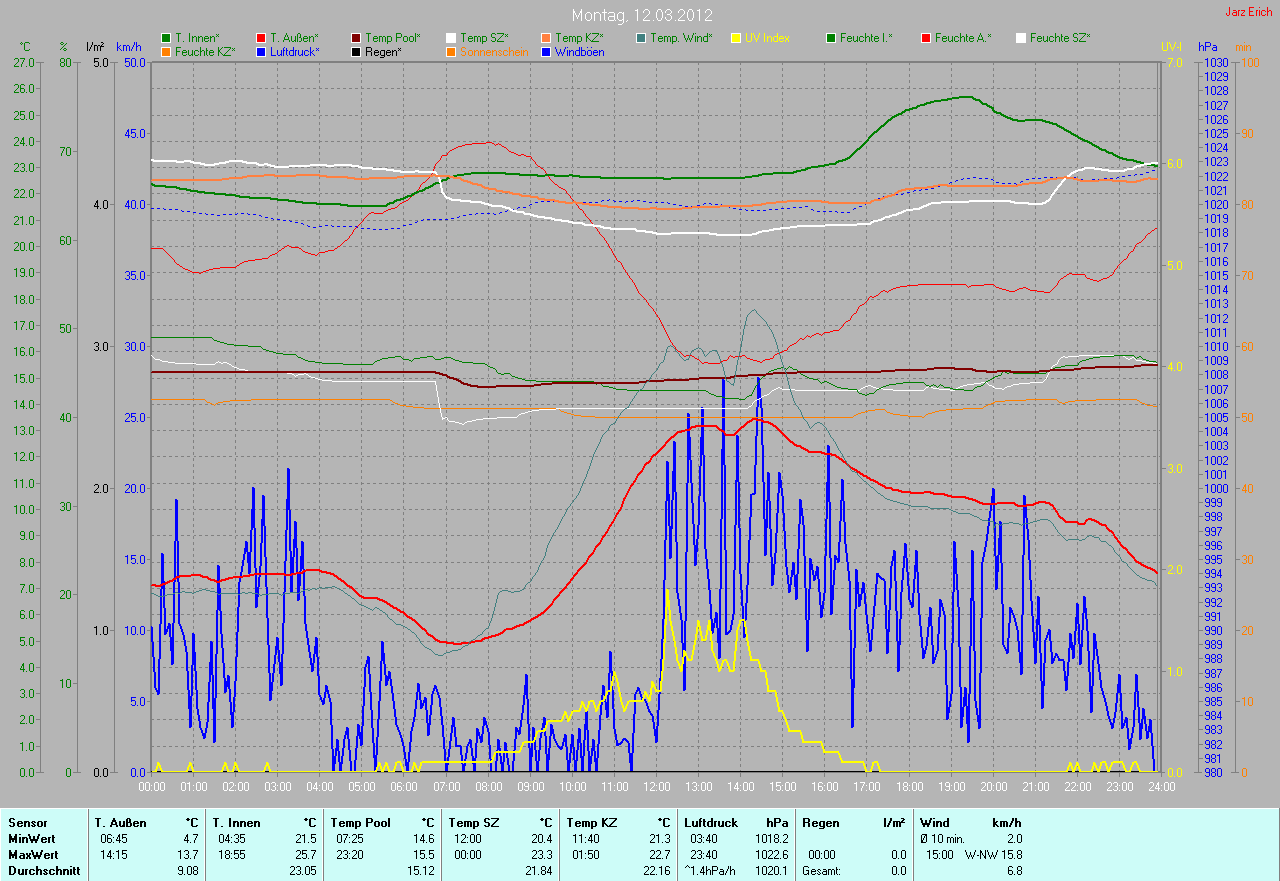Click the 12:00 time axis label
Screen dimensions: 1280x881
pos(656,787)
